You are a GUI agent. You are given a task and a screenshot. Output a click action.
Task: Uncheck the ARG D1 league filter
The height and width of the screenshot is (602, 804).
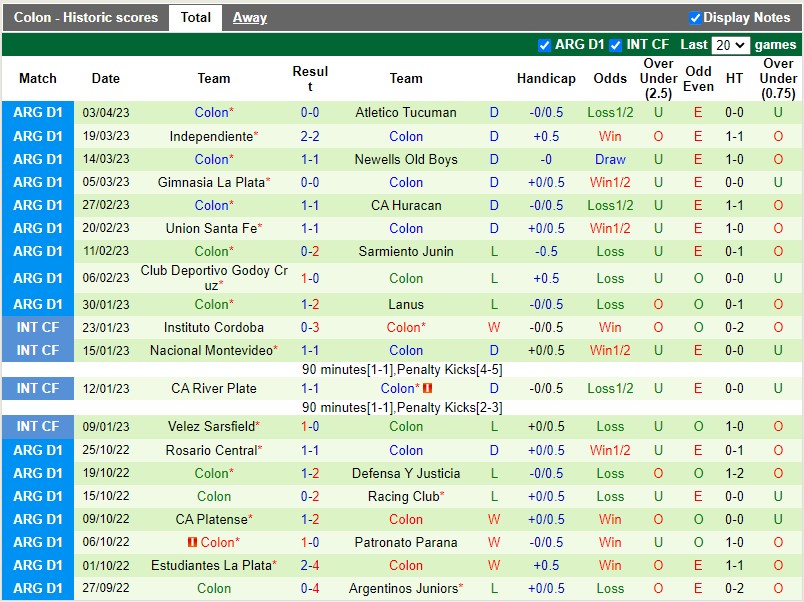544,45
